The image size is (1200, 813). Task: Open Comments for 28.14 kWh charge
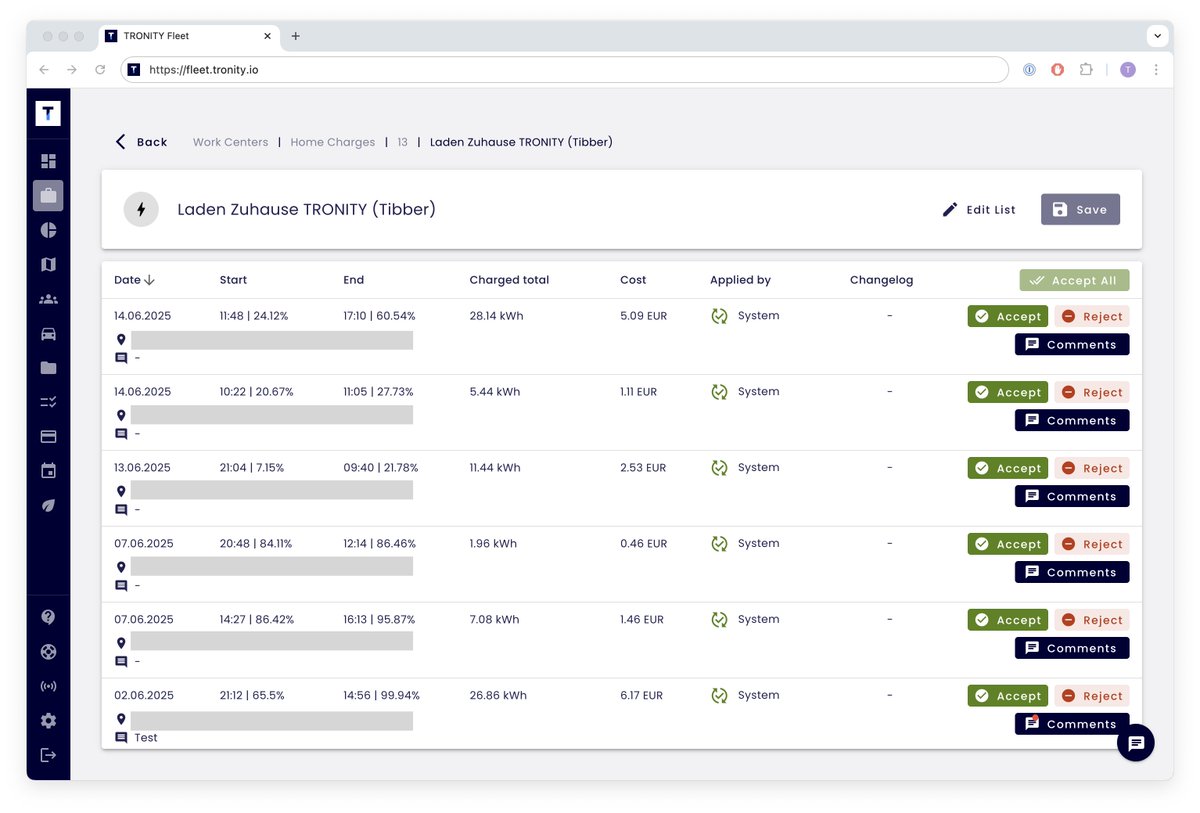(1072, 344)
